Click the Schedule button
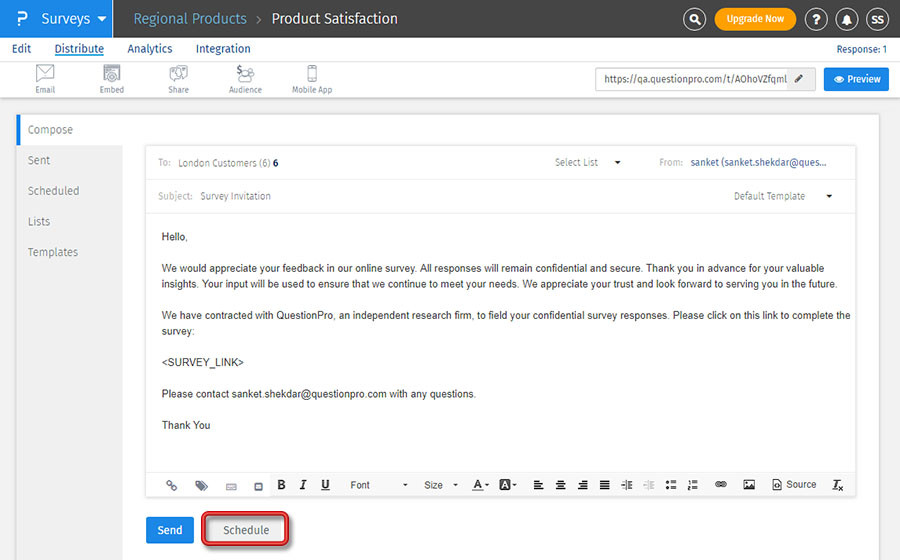Viewport: 900px width, 560px height. [246, 530]
